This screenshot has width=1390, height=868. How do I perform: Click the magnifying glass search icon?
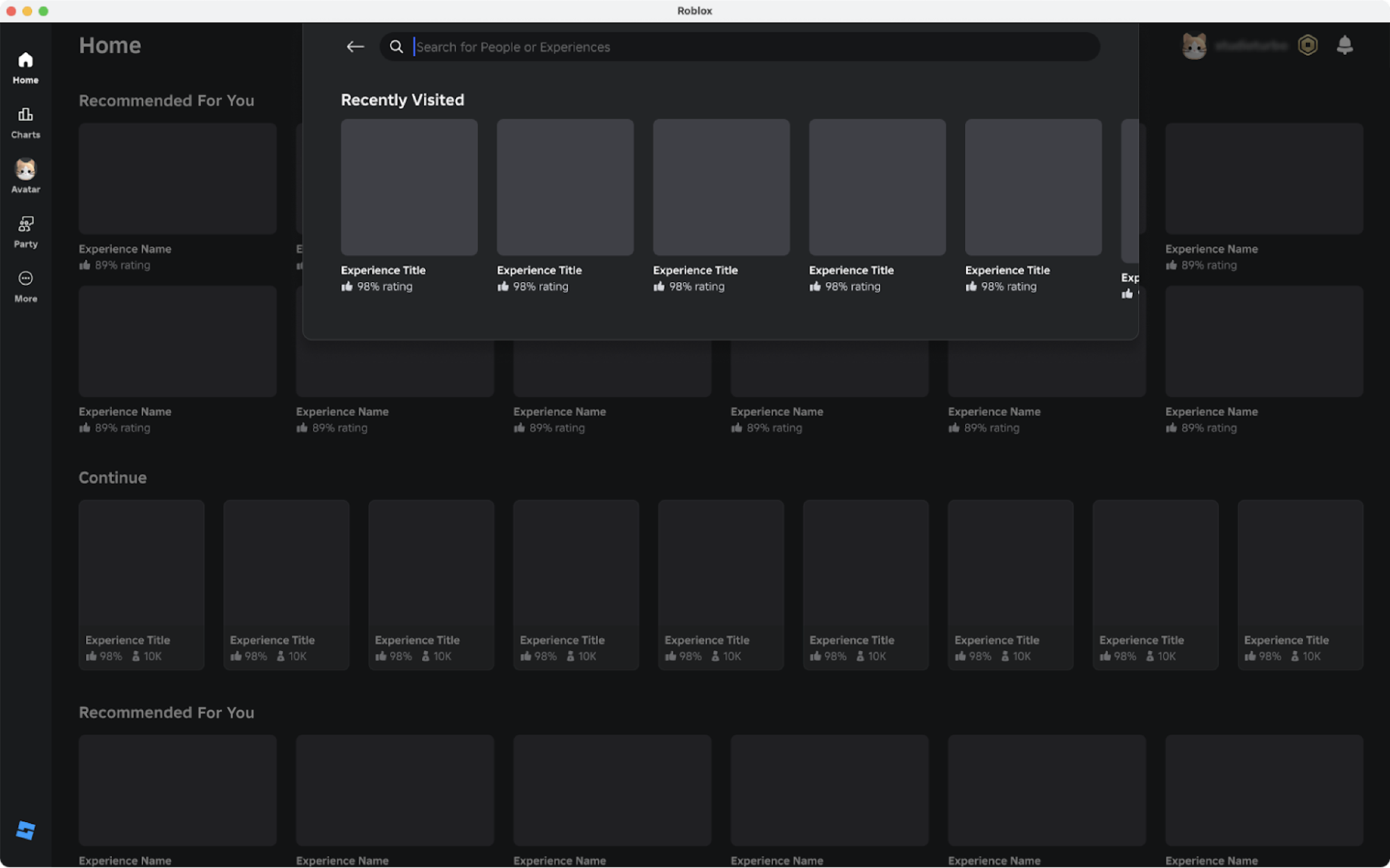(396, 47)
